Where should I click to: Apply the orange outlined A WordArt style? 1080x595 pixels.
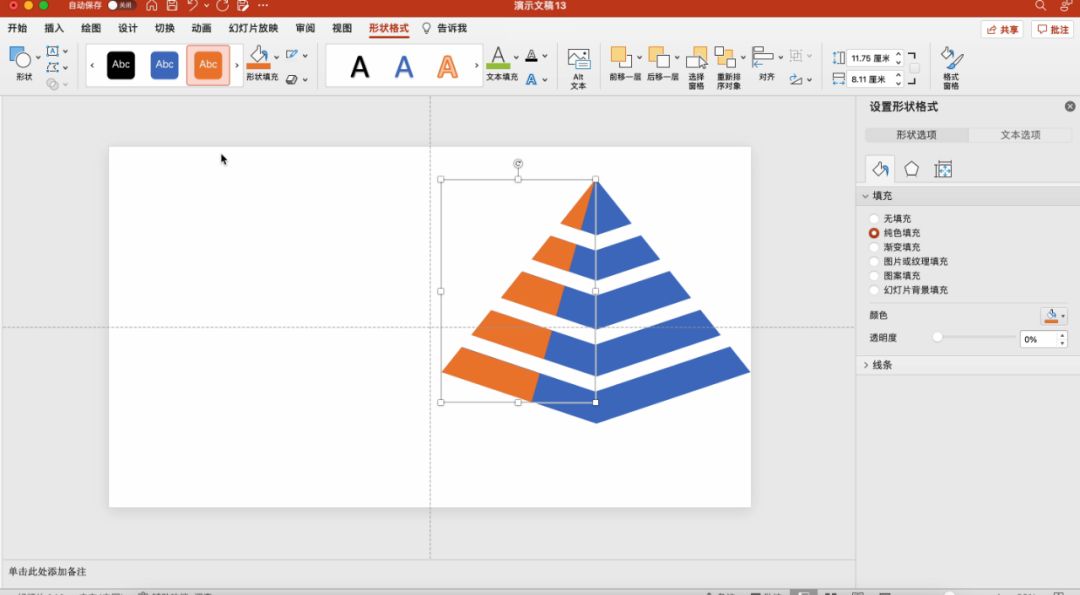click(x=448, y=67)
